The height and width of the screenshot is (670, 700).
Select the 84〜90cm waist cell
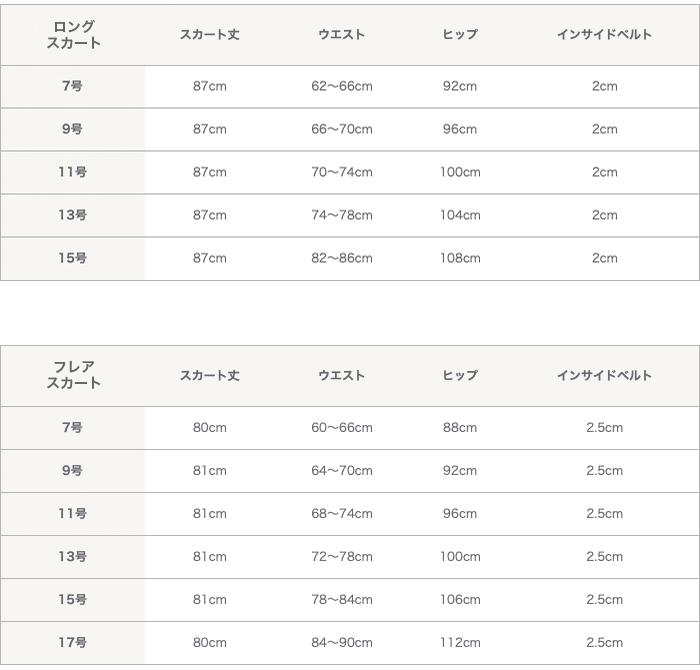click(341, 643)
